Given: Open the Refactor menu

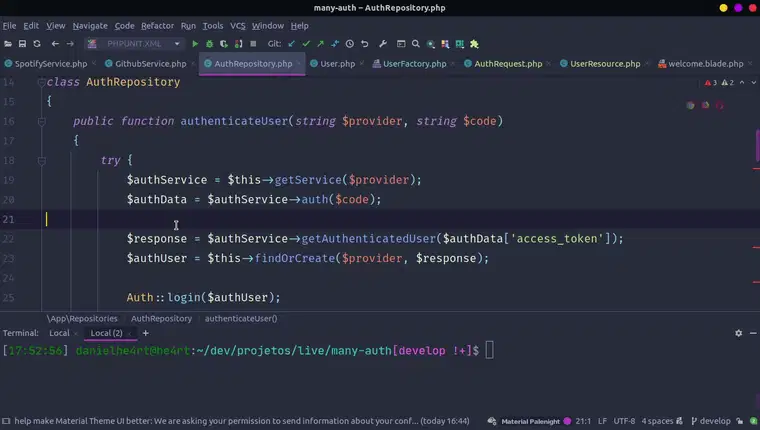Looking at the screenshot, I should coord(157,26).
